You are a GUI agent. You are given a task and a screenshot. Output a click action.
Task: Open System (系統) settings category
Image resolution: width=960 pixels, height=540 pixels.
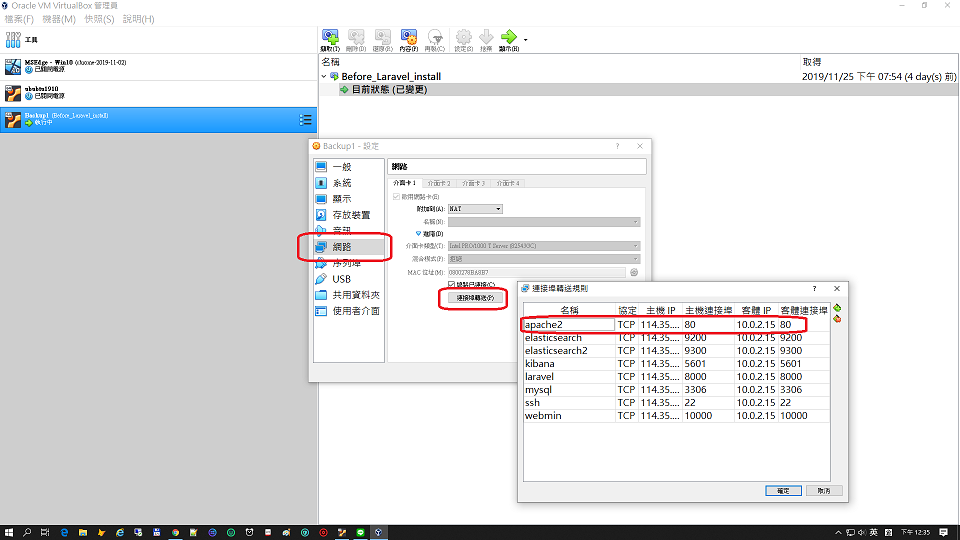tap(349, 182)
